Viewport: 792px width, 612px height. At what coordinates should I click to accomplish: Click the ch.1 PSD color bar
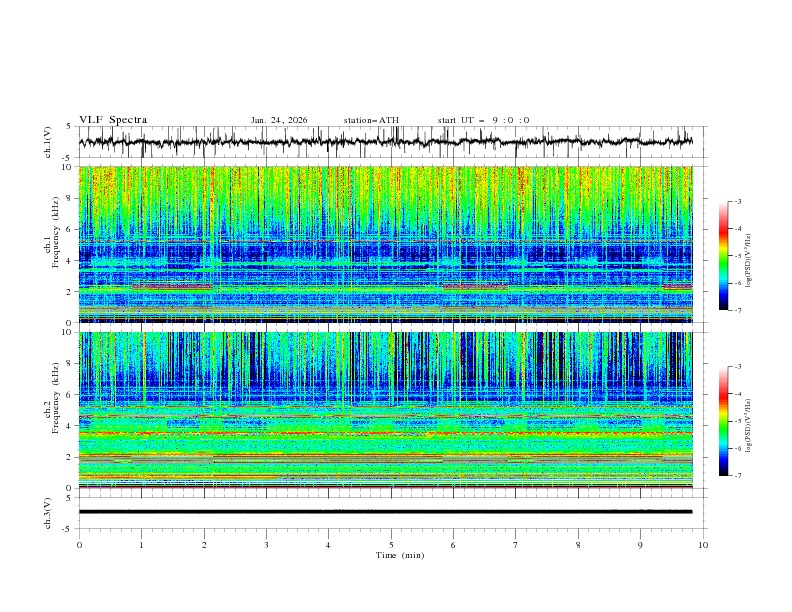click(723, 255)
